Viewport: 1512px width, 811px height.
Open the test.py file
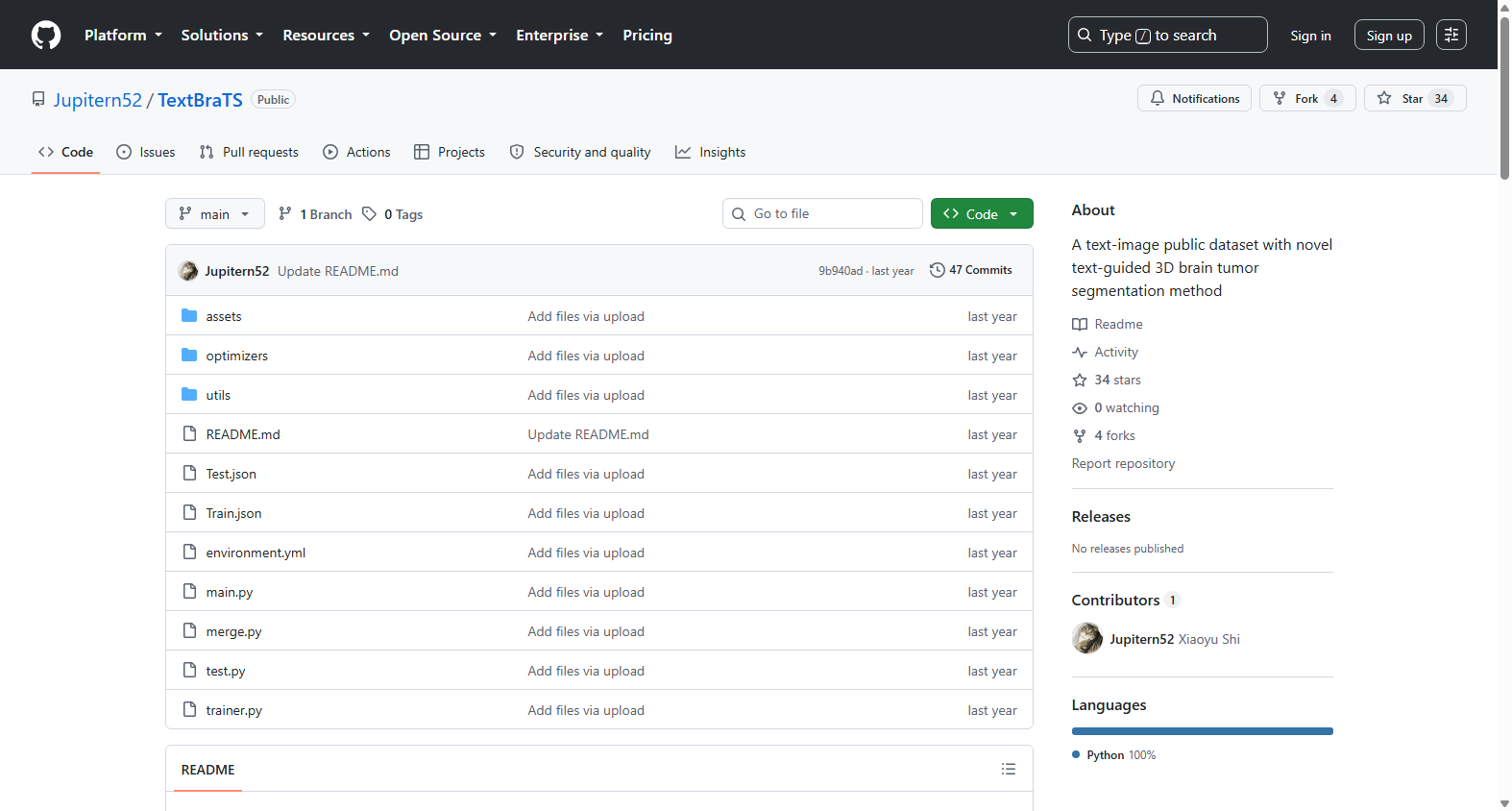(226, 672)
